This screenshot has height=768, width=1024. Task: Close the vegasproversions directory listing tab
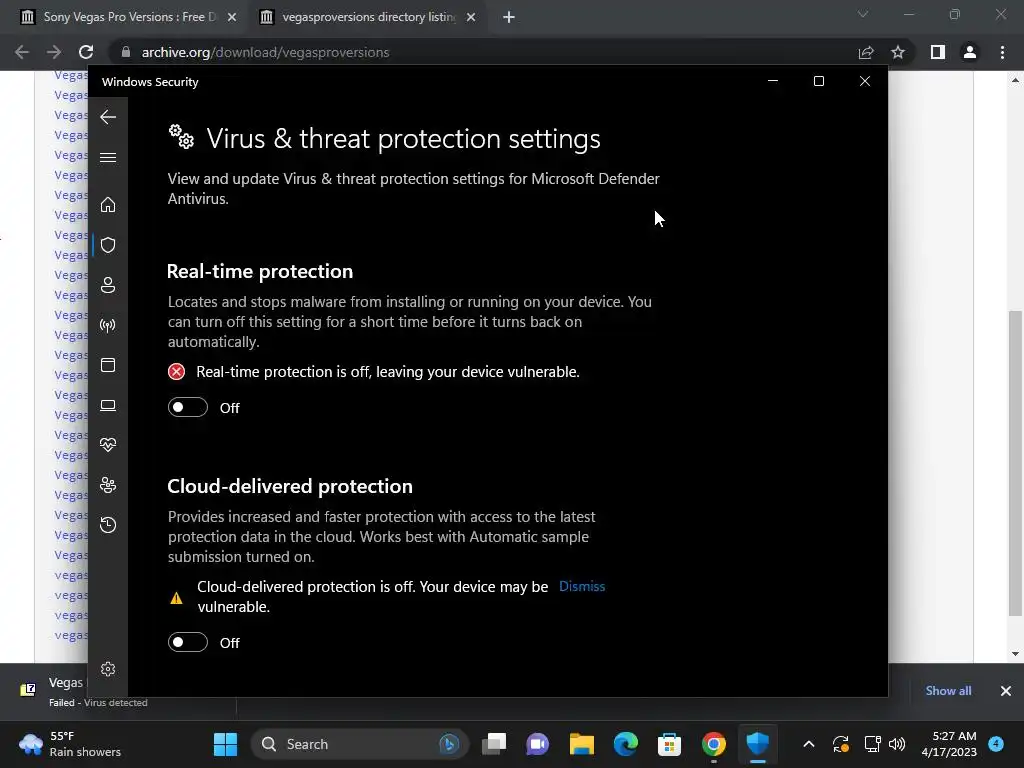pos(471,18)
